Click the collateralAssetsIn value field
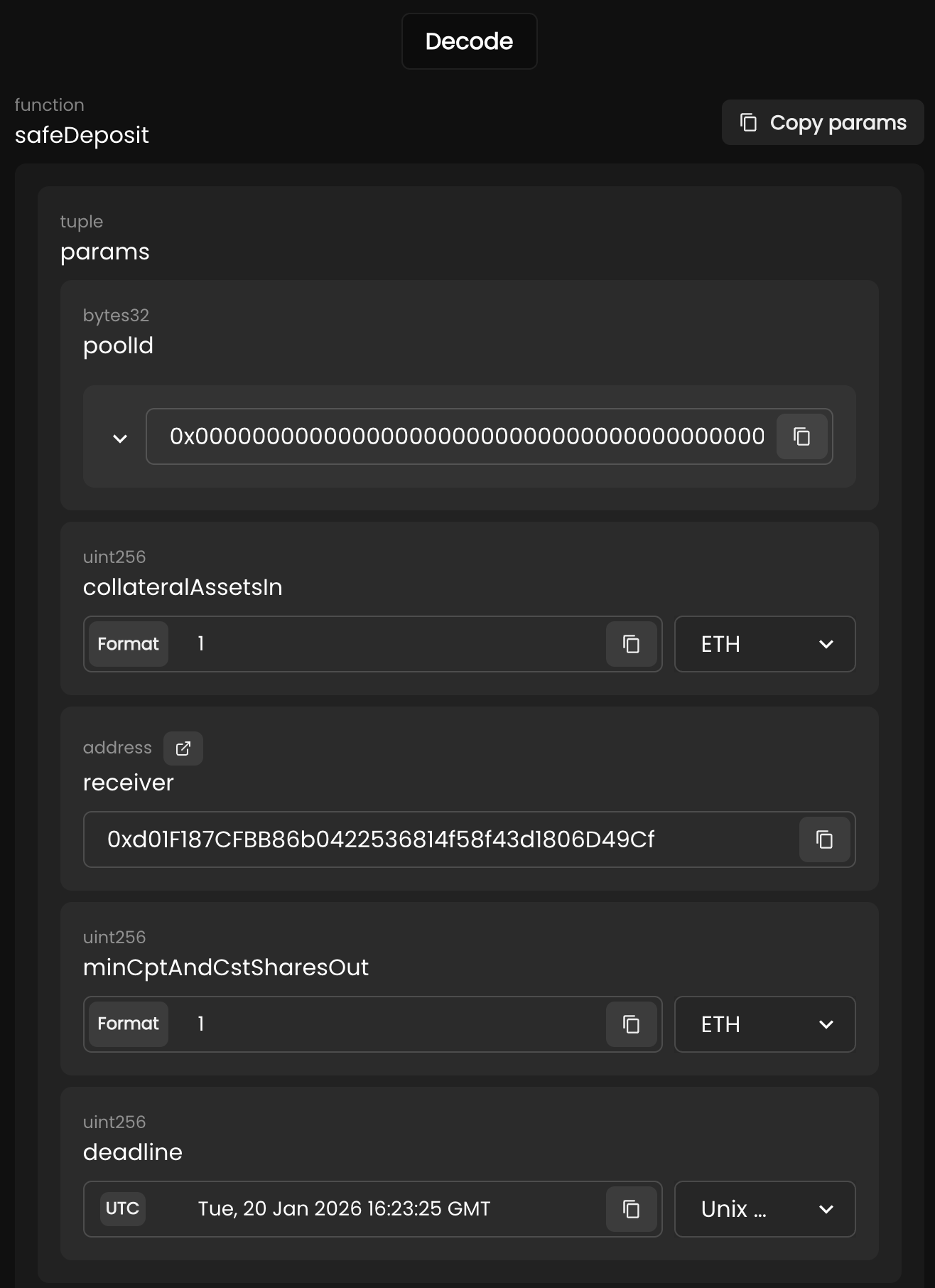This screenshot has height=1288, width=935. pyautogui.click(x=391, y=644)
